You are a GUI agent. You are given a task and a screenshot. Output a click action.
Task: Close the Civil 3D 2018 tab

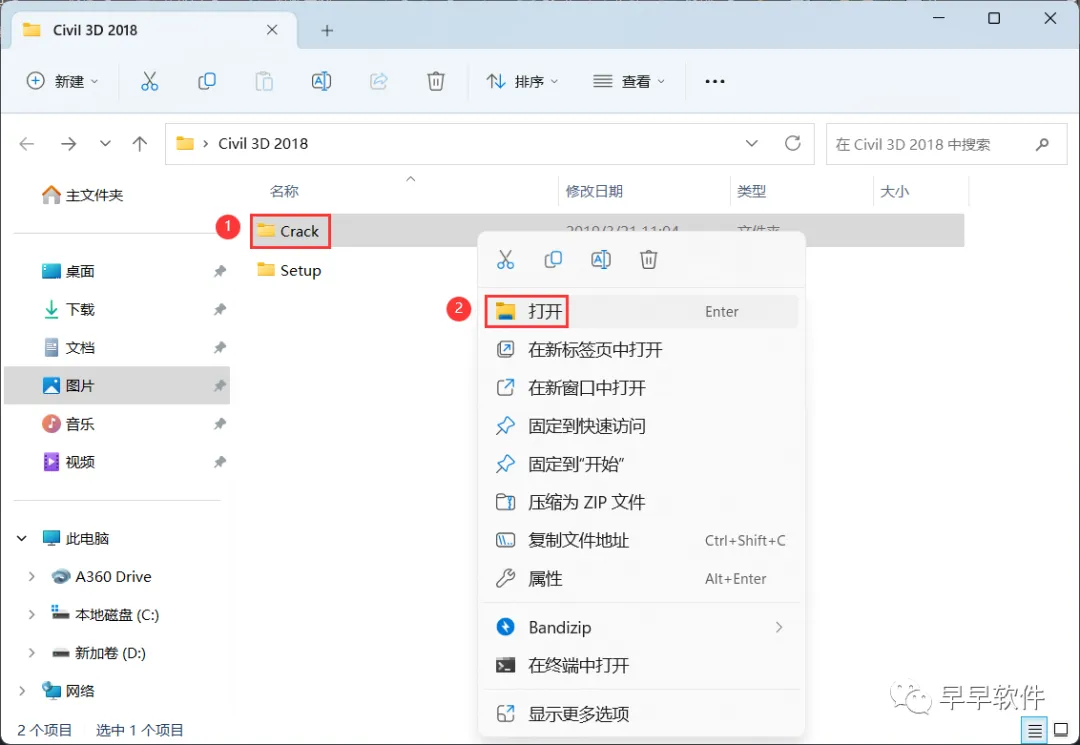point(272,30)
